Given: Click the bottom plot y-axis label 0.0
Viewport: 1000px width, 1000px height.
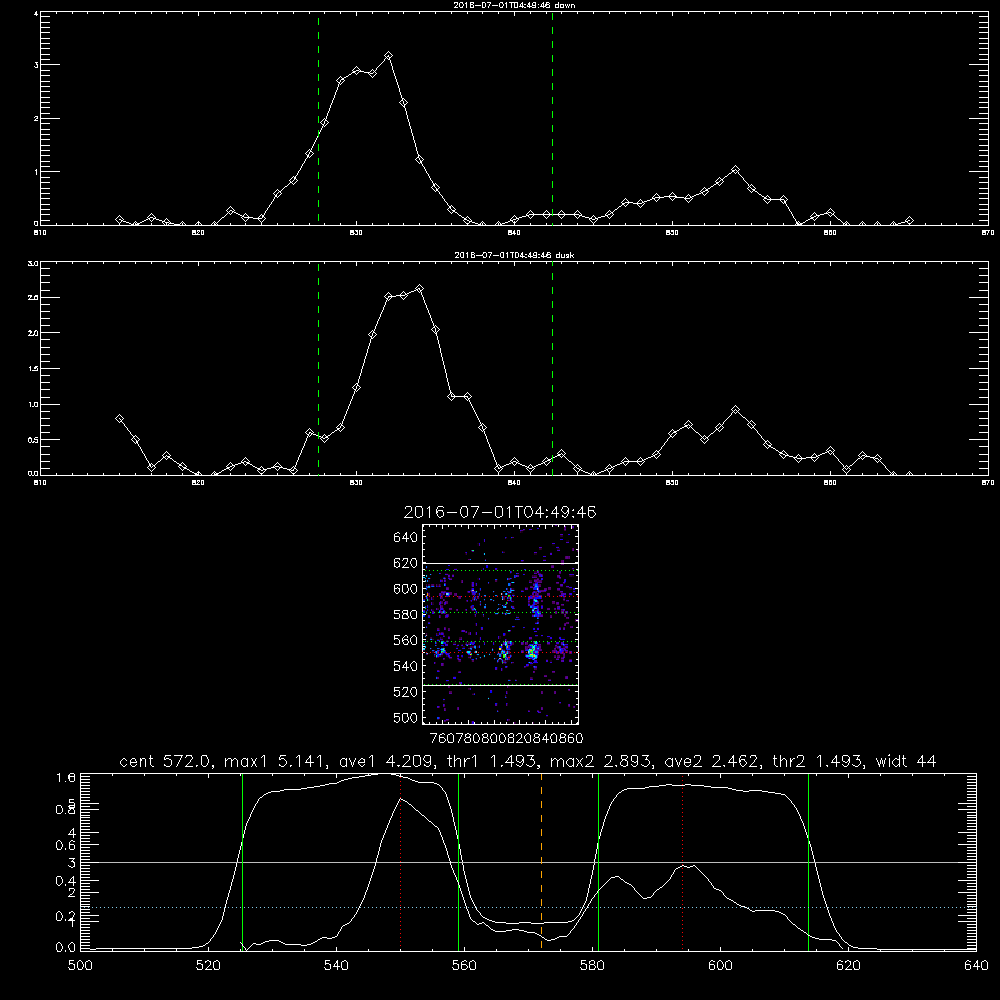Looking at the screenshot, I should [x=66, y=947].
